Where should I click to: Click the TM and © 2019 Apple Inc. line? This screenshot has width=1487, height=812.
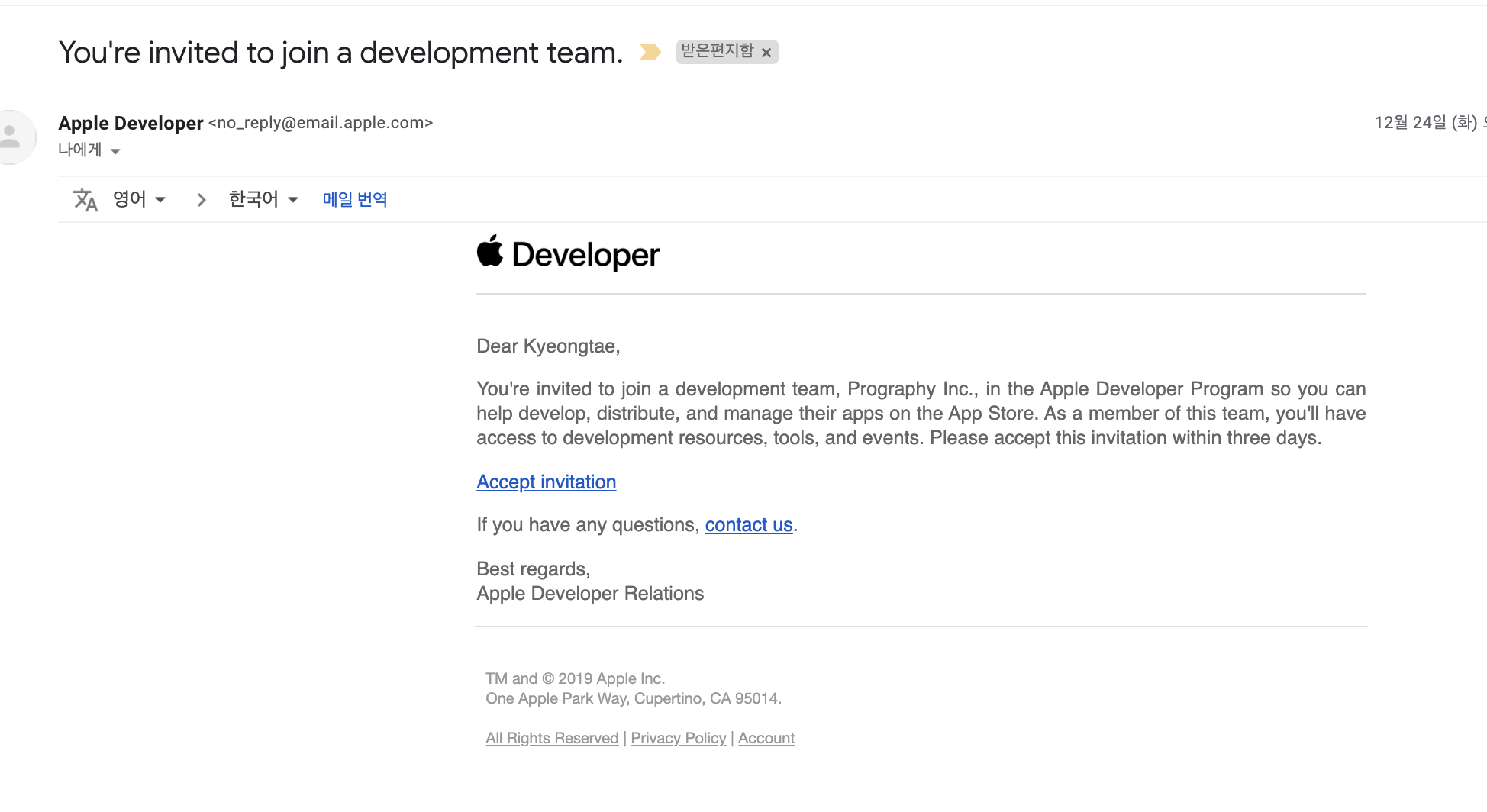click(576, 678)
